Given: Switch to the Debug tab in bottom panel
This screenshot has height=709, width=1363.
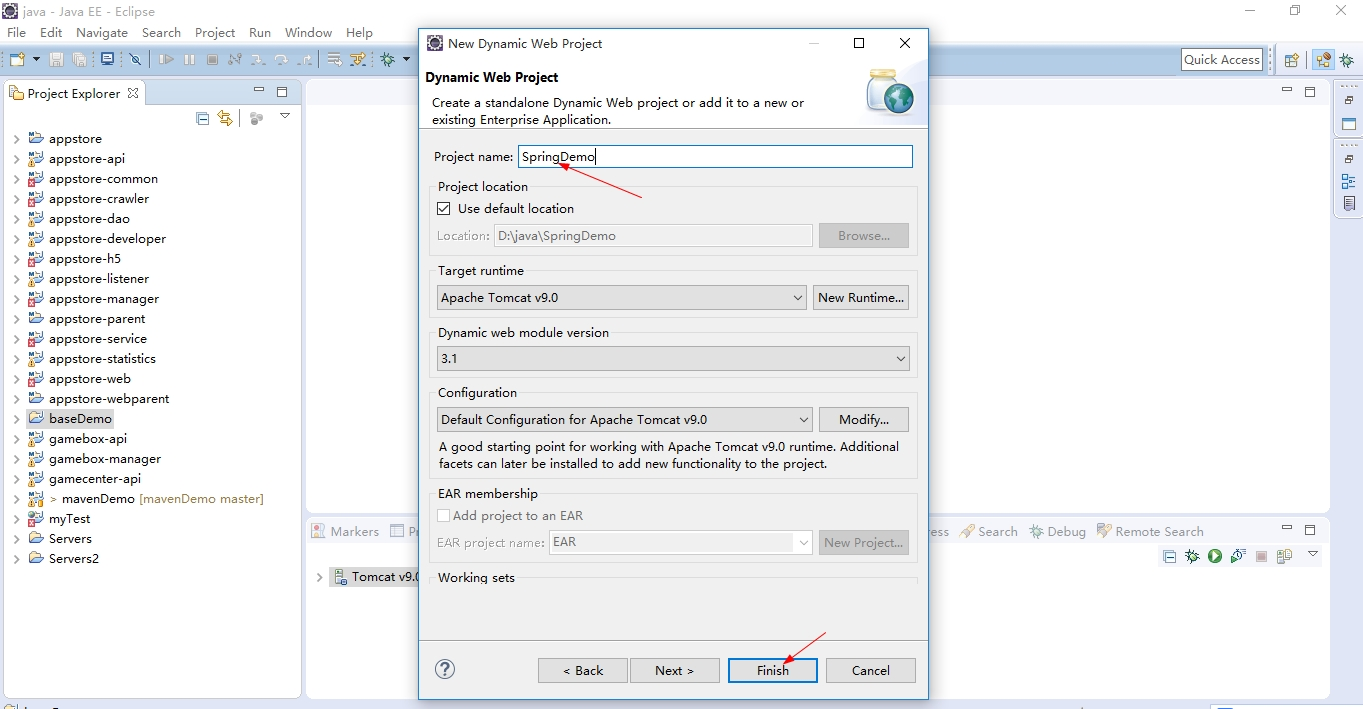Looking at the screenshot, I should point(1058,532).
